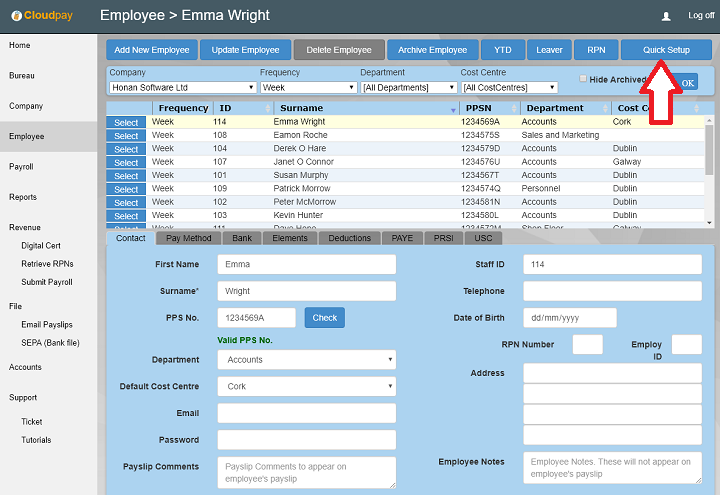Click Log off link
This screenshot has width=720, height=495.
(x=701, y=16)
